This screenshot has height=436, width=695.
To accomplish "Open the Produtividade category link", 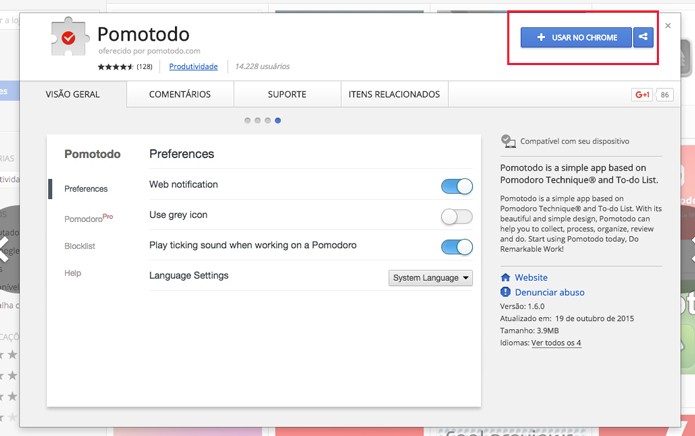I will (x=193, y=66).
